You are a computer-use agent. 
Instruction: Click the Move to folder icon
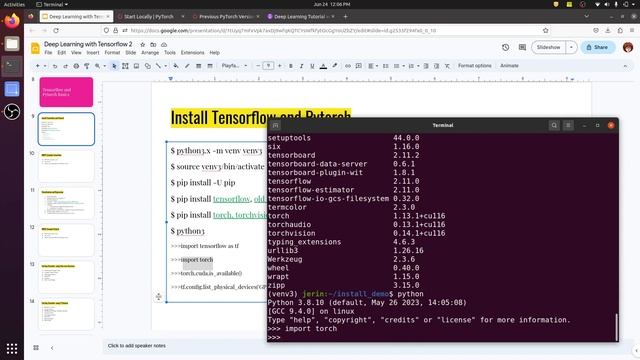pyautogui.click(x=153, y=44)
